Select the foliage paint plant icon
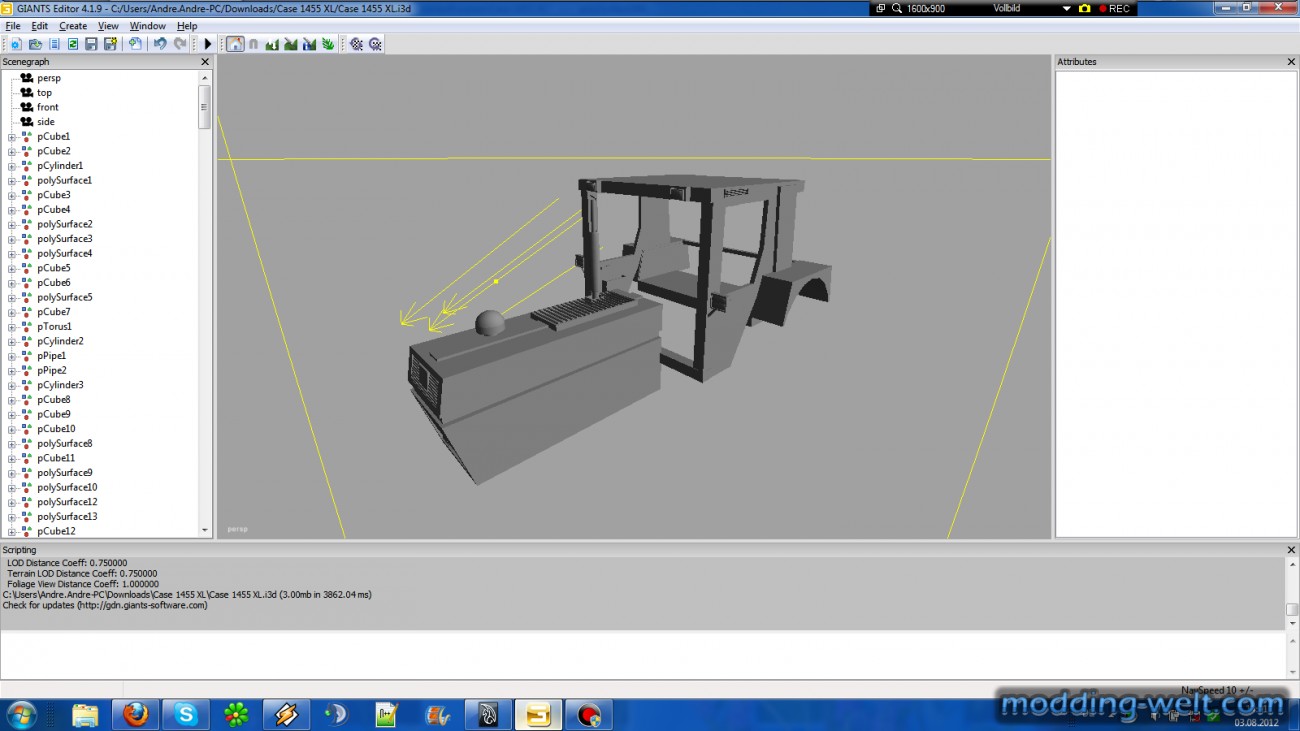Viewport: 1300px width, 731px height. pos(328,44)
